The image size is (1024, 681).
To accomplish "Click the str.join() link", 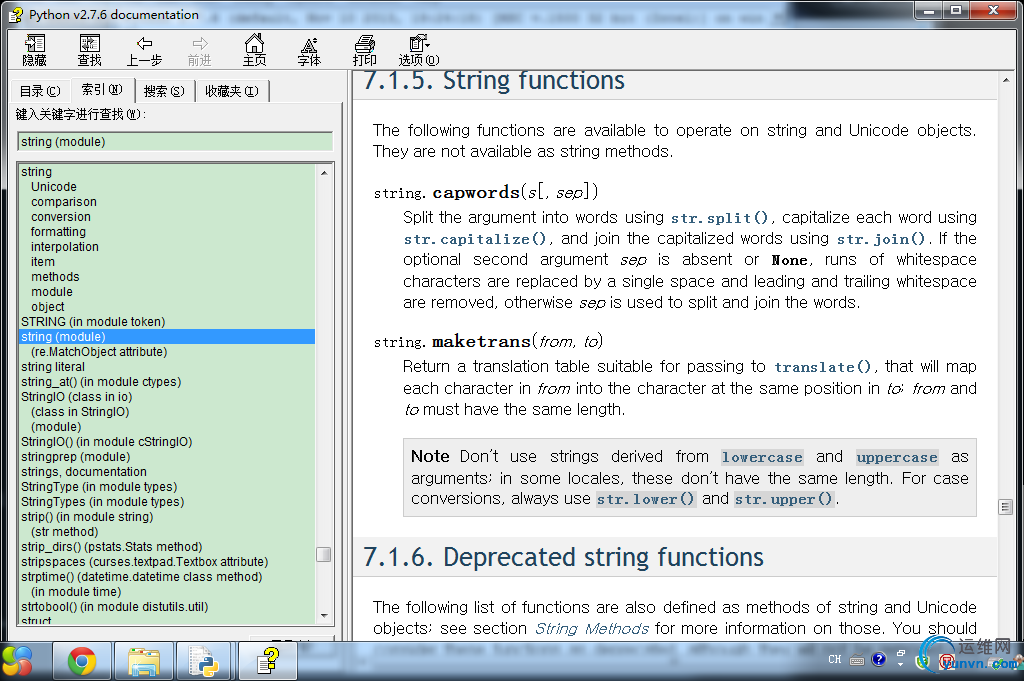I will tap(881, 239).
